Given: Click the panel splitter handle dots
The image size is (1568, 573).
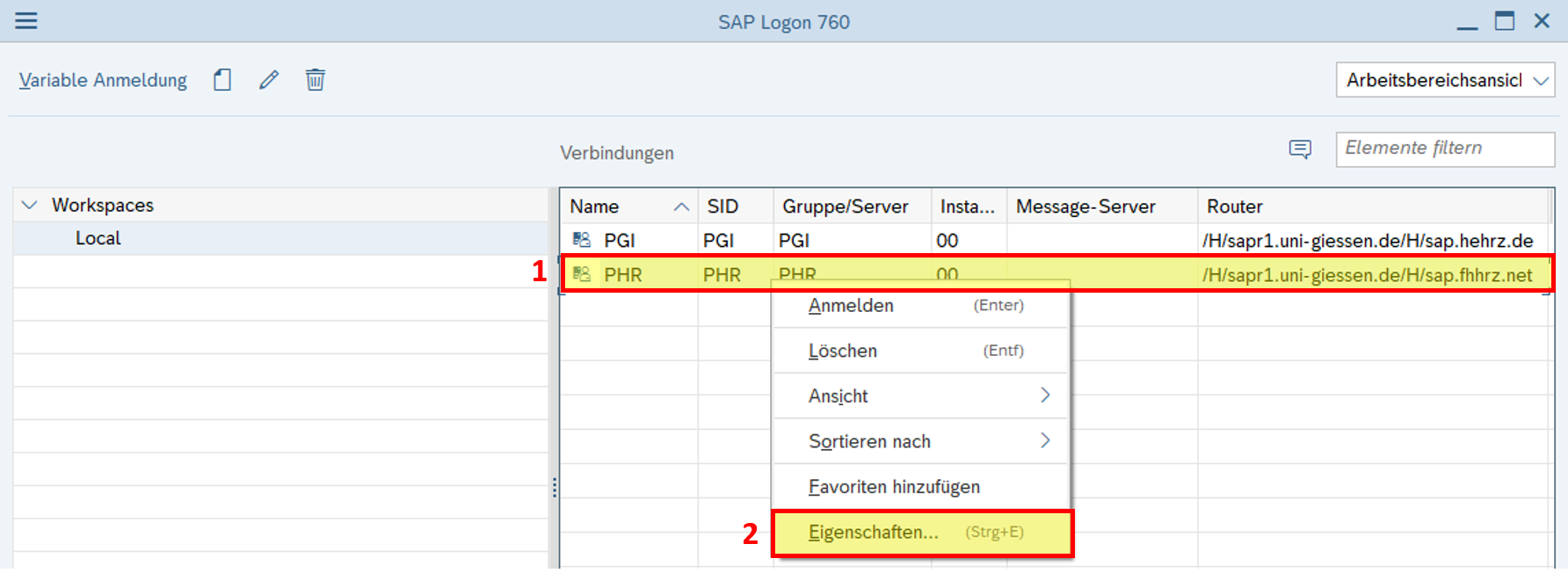Looking at the screenshot, I should click(x=555, y=488).
